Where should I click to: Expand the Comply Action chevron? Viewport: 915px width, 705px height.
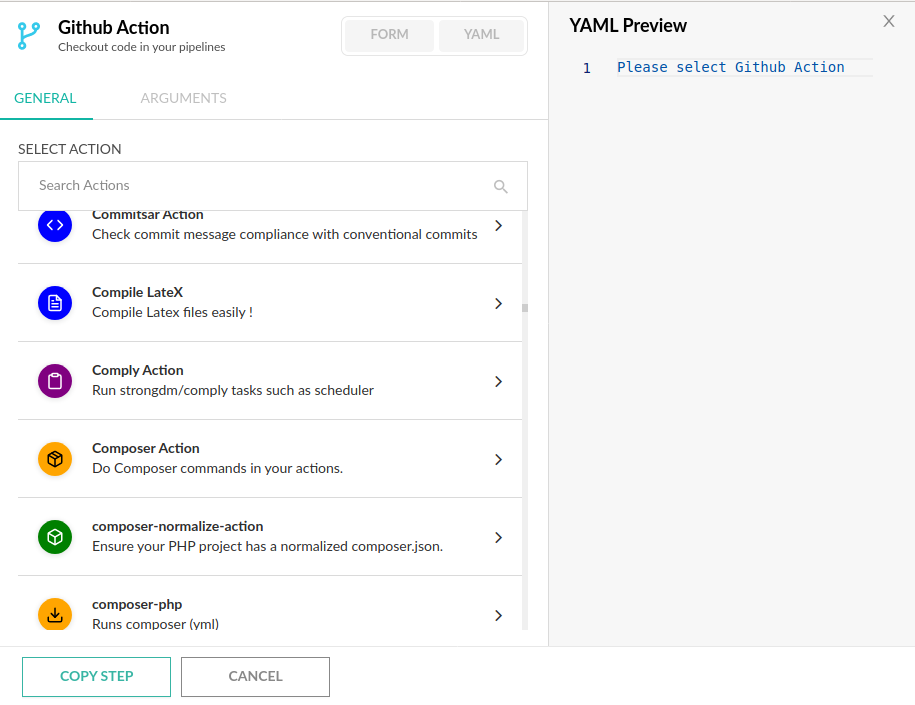(x=498, y=381)
